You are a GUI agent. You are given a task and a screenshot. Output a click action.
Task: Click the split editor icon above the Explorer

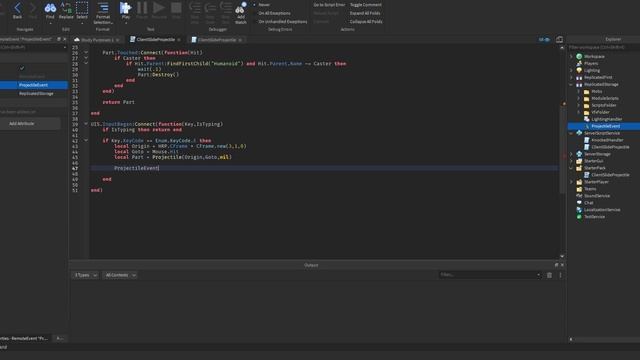pos(559,39)
